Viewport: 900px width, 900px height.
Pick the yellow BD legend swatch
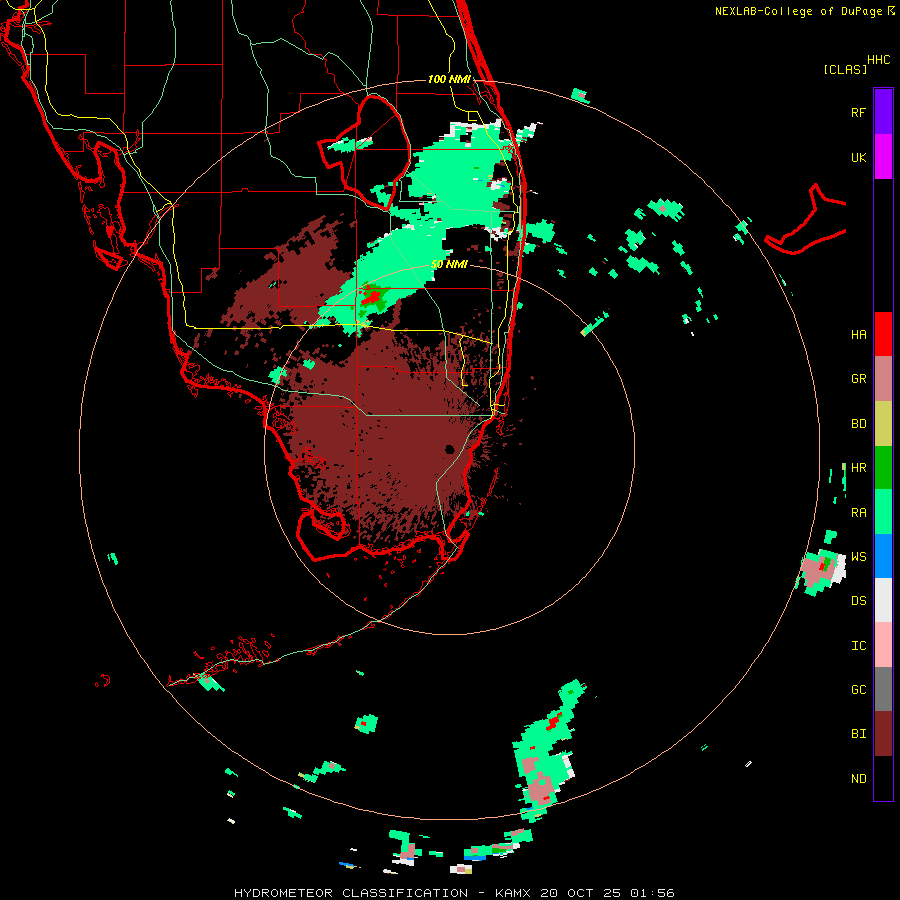click(883, 424)
